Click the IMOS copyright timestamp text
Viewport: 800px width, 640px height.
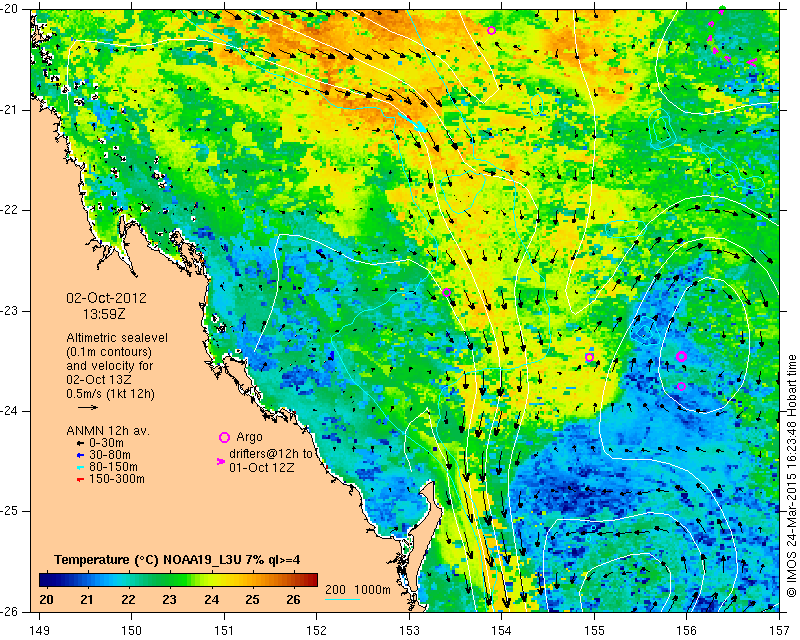791,476
